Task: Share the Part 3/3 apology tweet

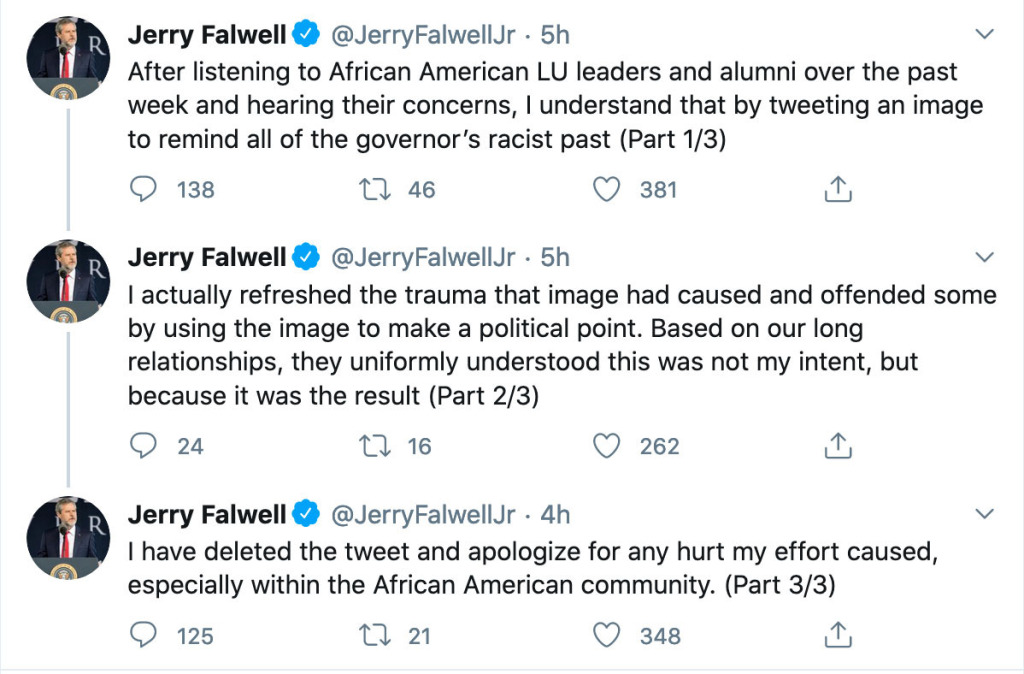Action: pos(836,634)
